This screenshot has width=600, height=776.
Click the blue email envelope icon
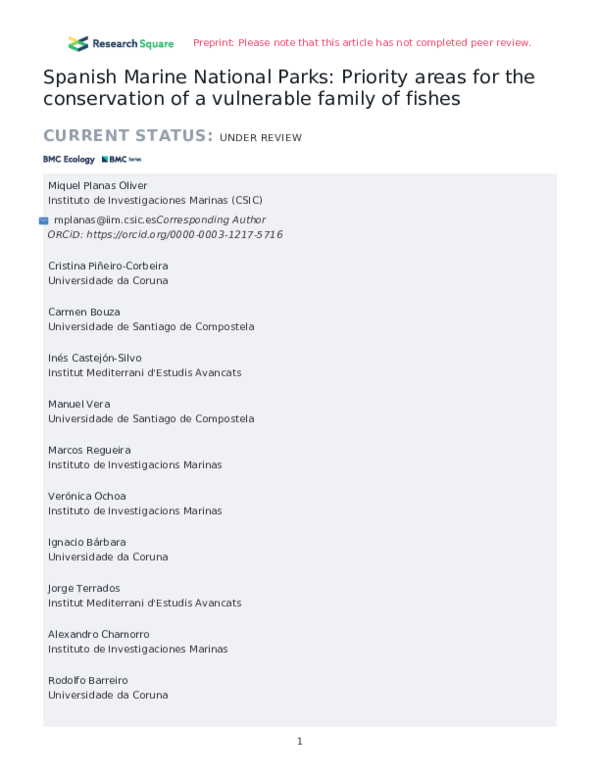click(43, 220)
